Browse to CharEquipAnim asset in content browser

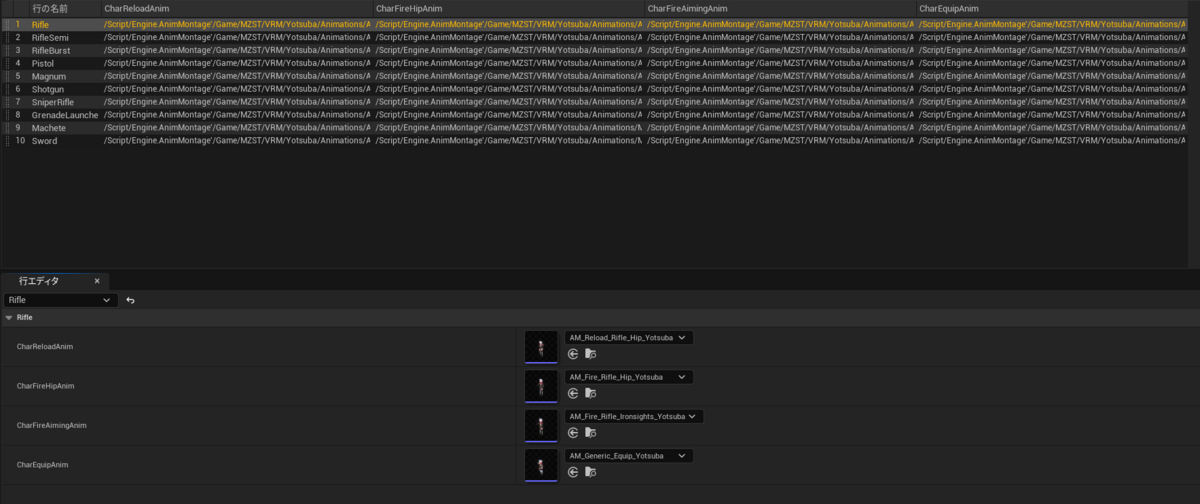coord(590,472)
